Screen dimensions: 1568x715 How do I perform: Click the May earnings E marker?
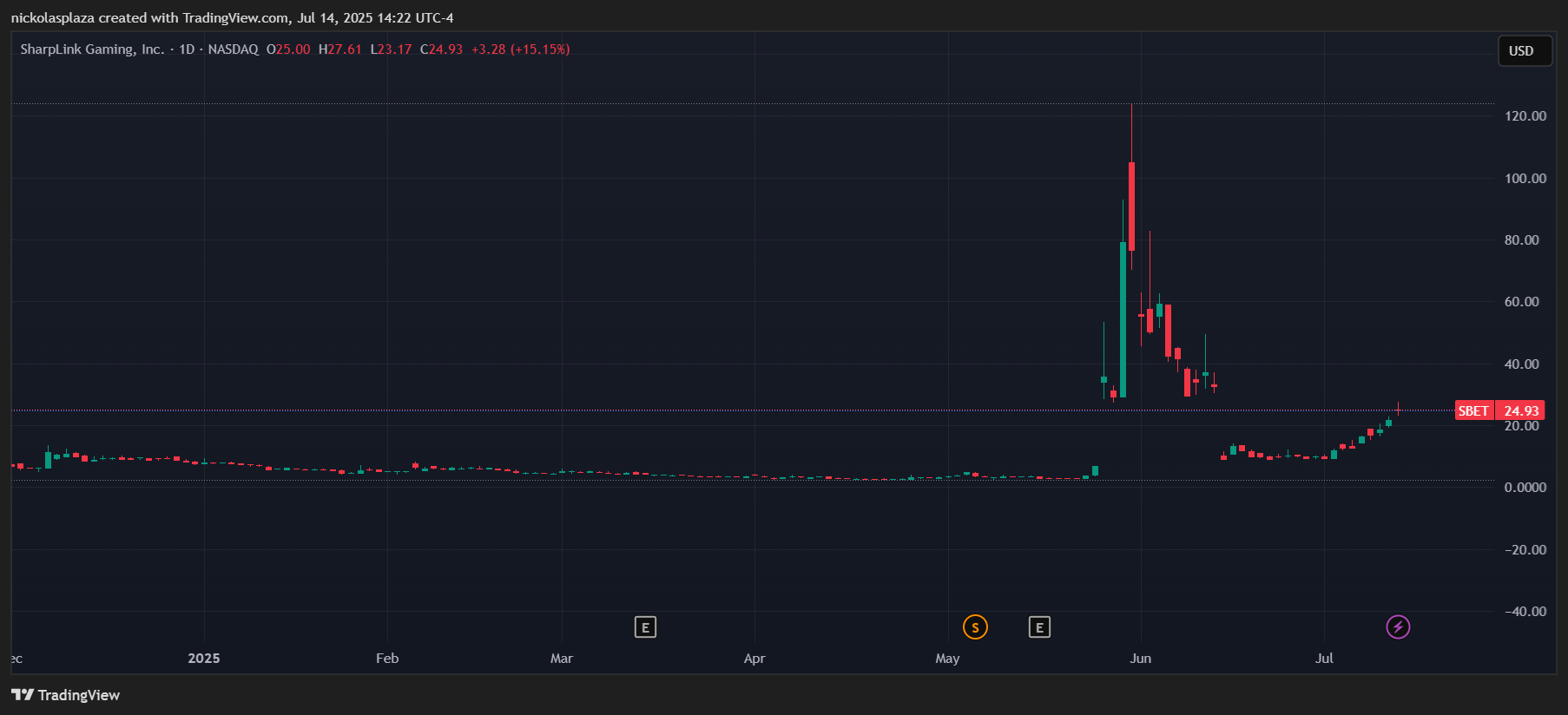click(x=1039, y=627)
